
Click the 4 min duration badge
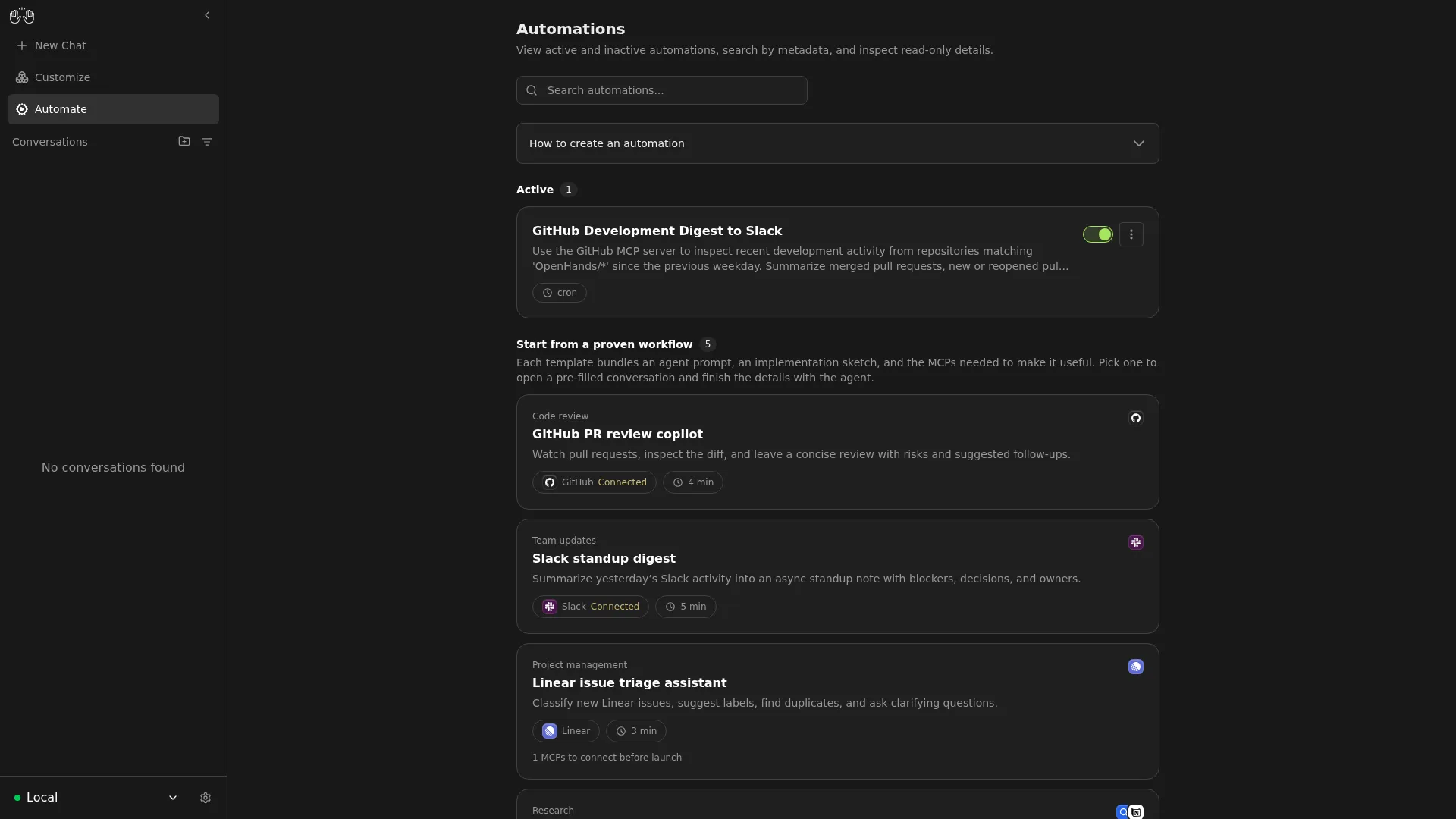click(692, 482)
